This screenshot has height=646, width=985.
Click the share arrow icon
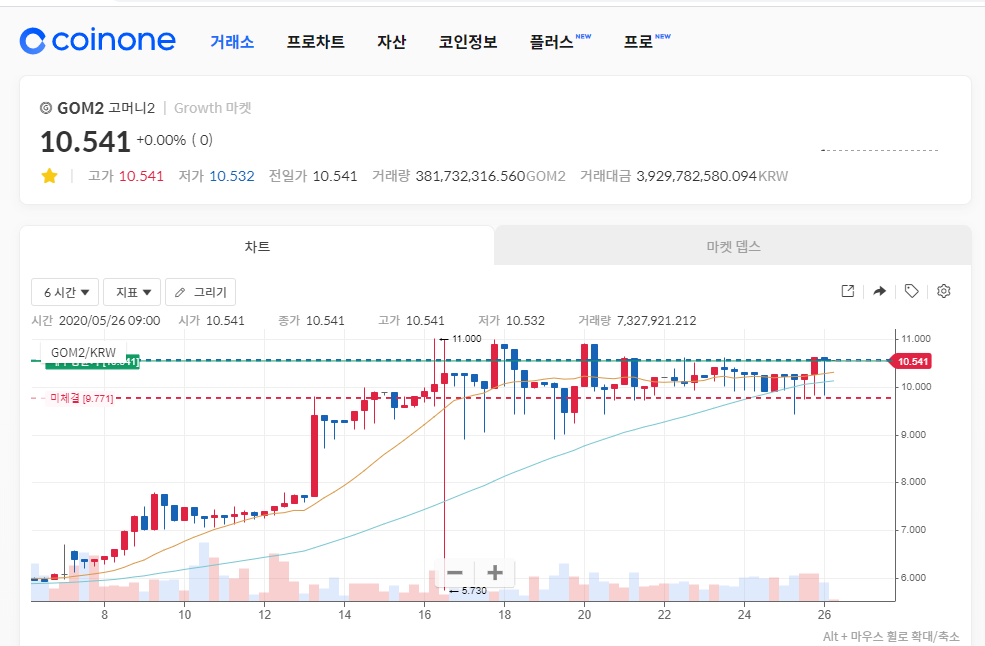pyautogui.click(x=879, y=291)
